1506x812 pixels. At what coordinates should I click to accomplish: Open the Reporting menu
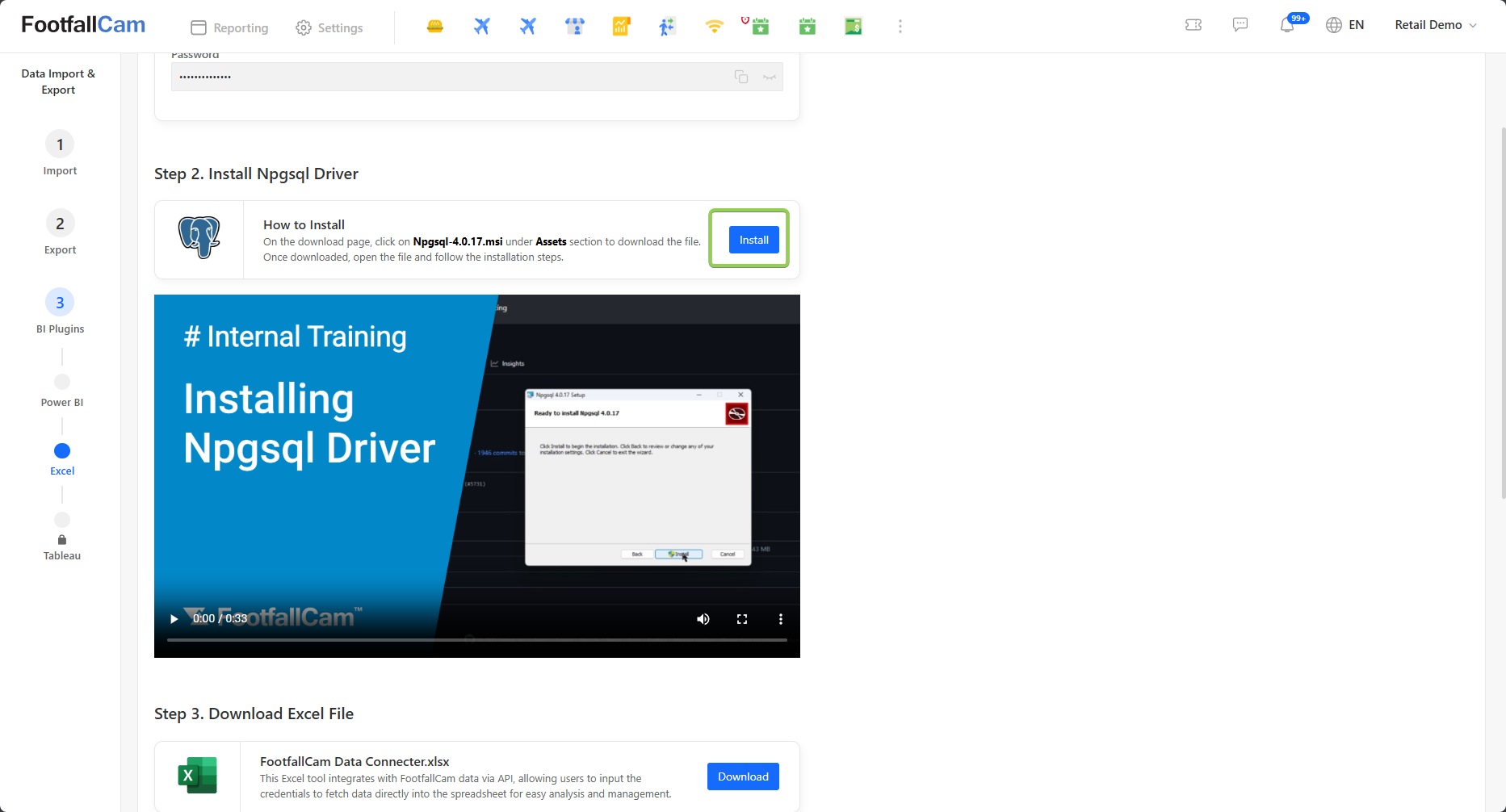(x=229, y=27)
